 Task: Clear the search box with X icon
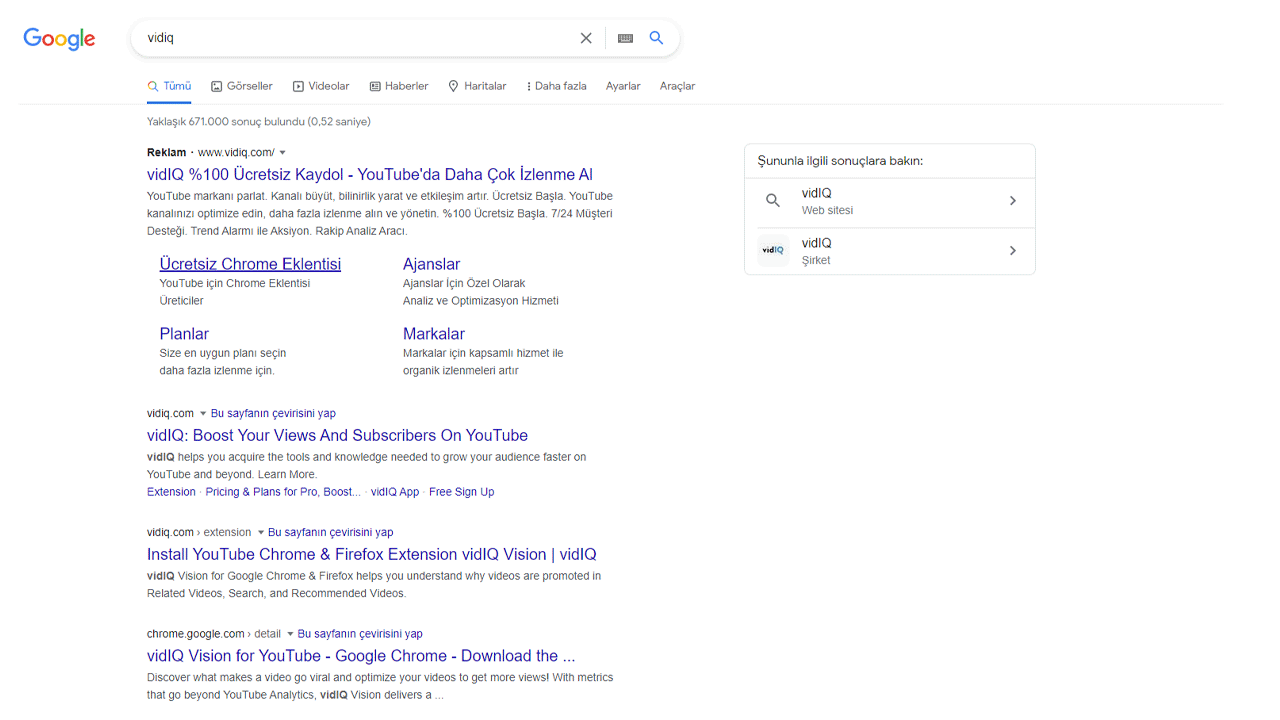point(586,38)
